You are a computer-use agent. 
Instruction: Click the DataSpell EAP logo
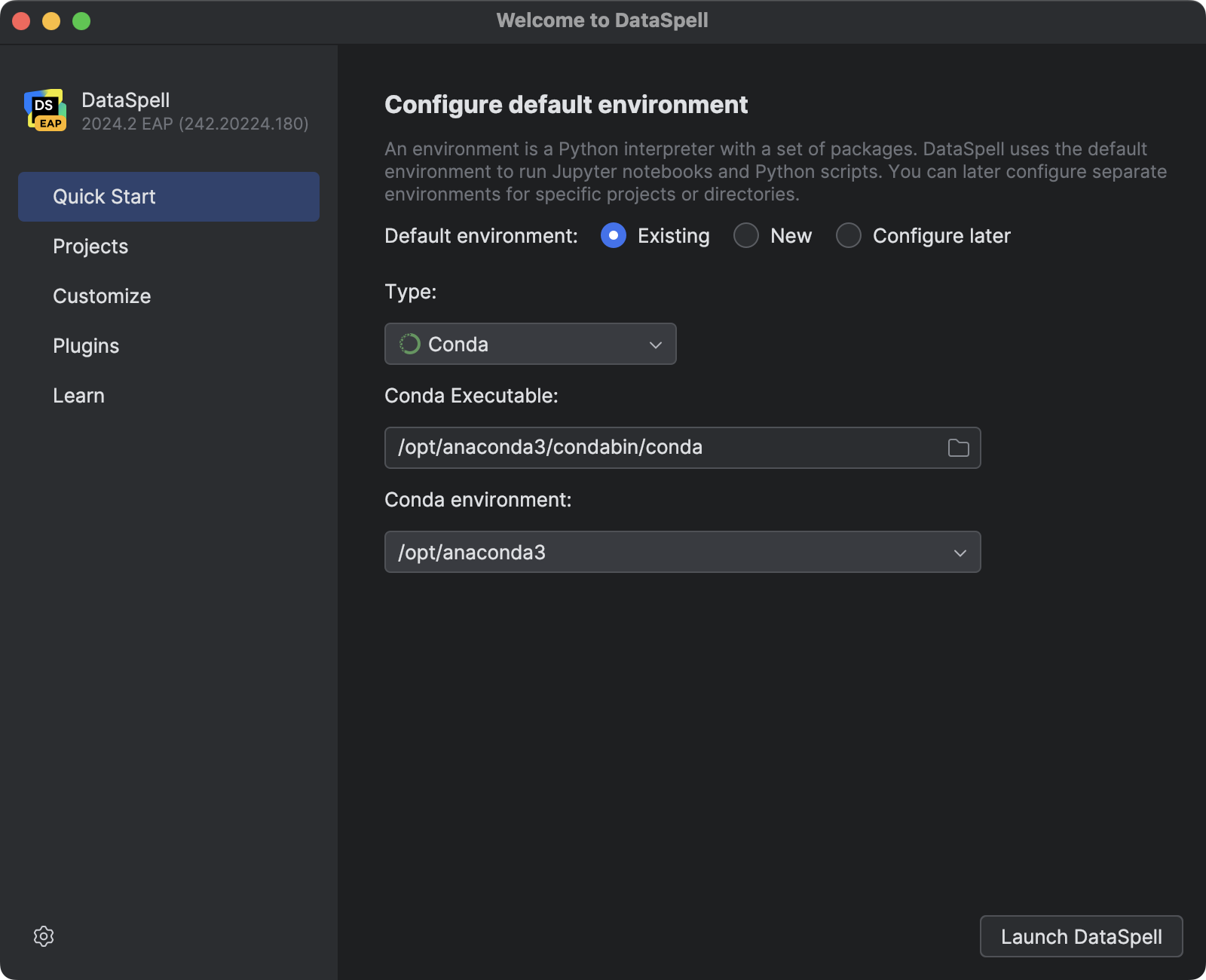point(47,110)
